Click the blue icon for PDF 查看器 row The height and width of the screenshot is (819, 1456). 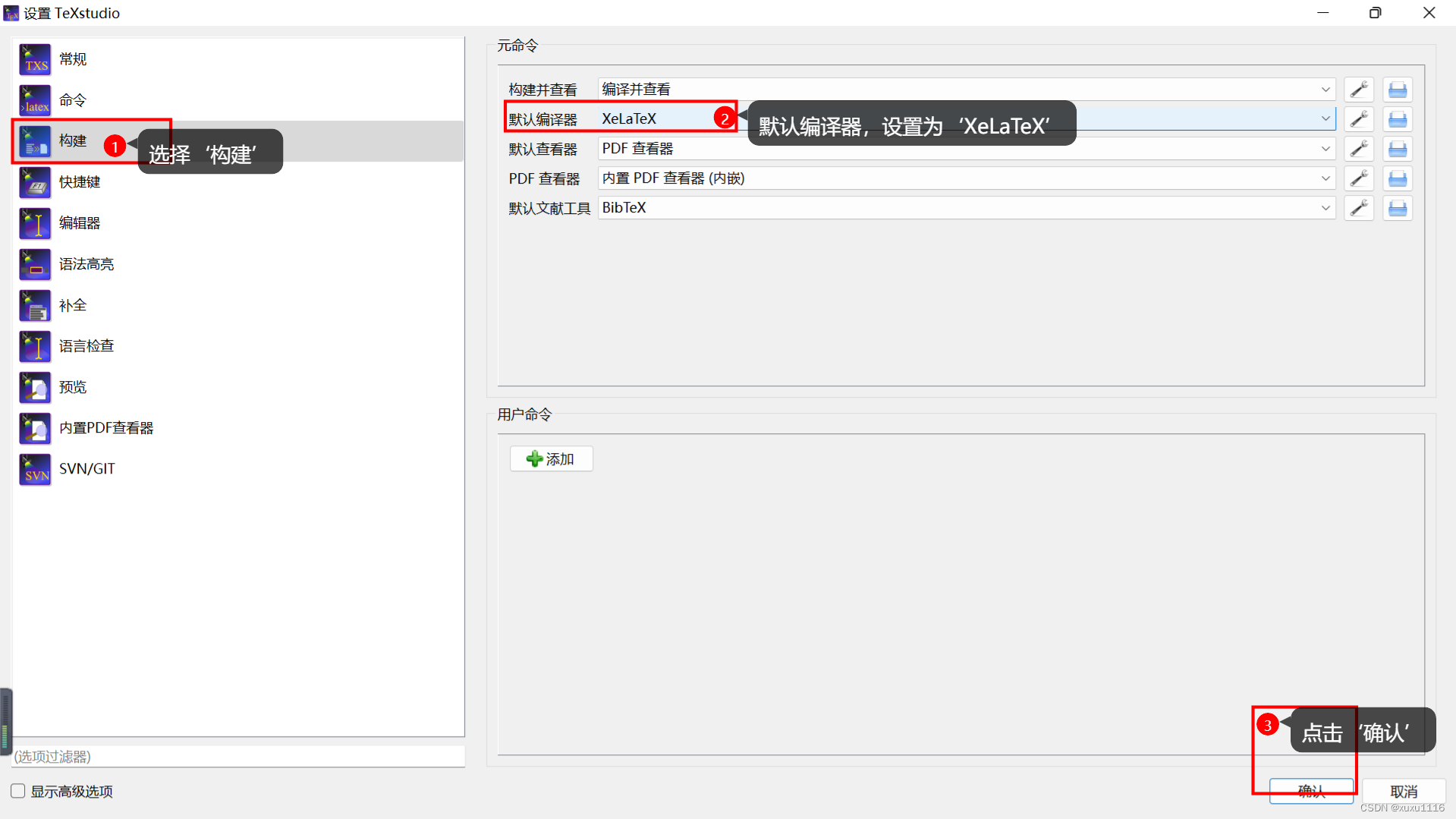1398,178
